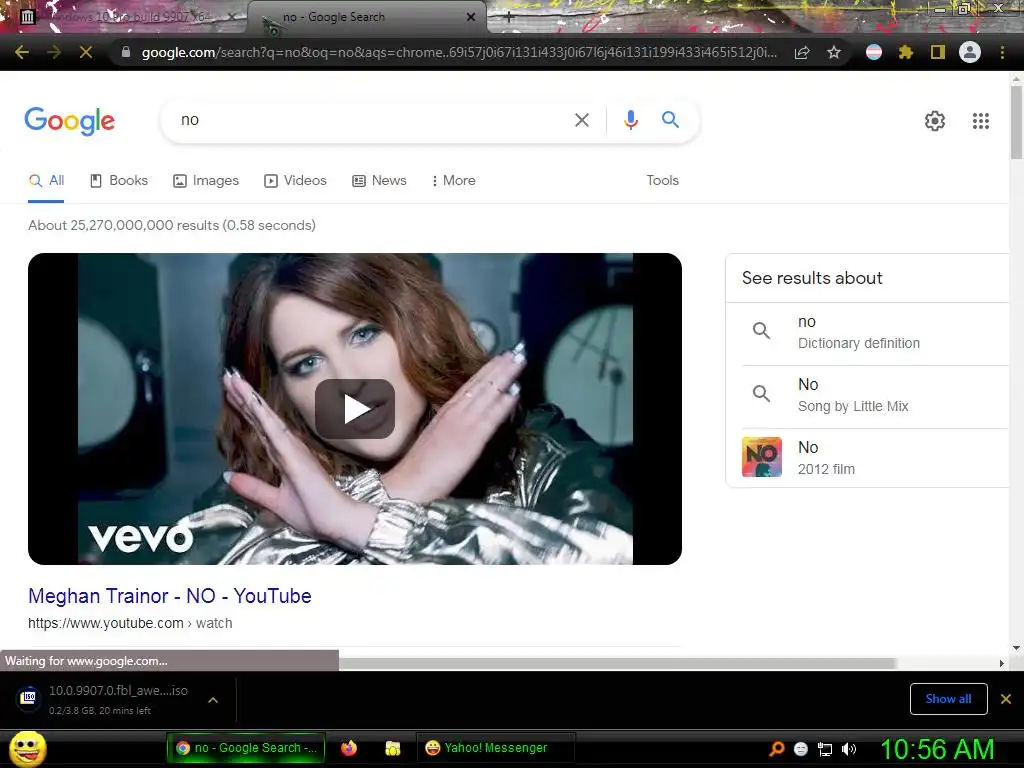Viewport: 1024px width, 768px height.
Task: Open the yellow folder taskbar icon
Action: point(392,748)
